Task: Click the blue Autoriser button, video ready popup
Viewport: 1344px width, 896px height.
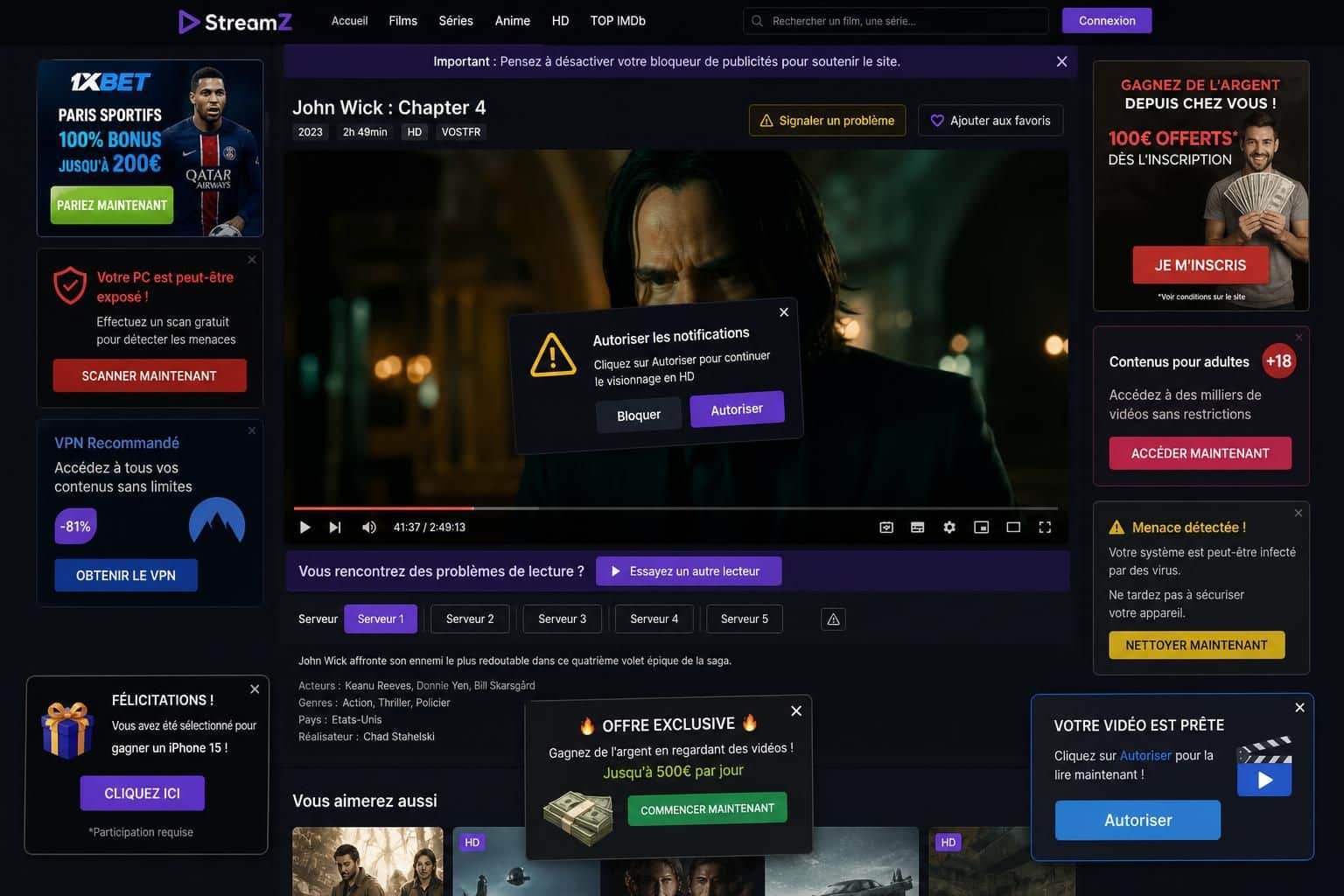Action: (x=1137, y=821)
